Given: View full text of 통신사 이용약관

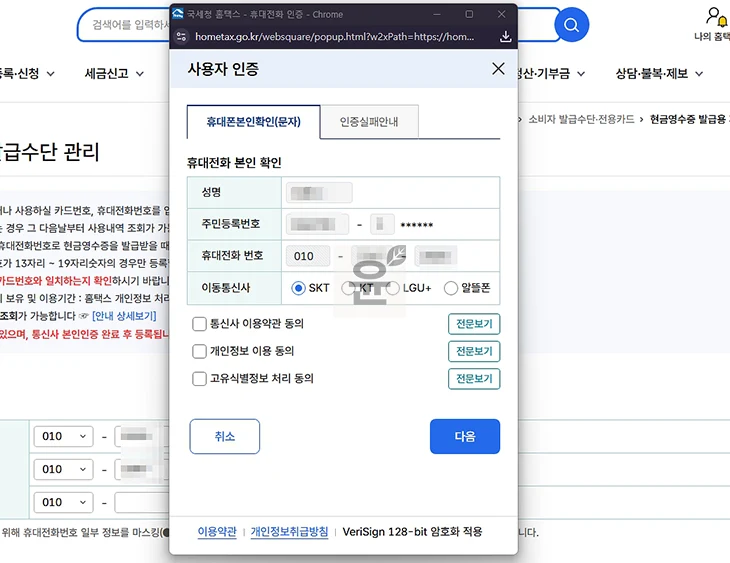Looking at the screenshot, I should coord(474,324).
